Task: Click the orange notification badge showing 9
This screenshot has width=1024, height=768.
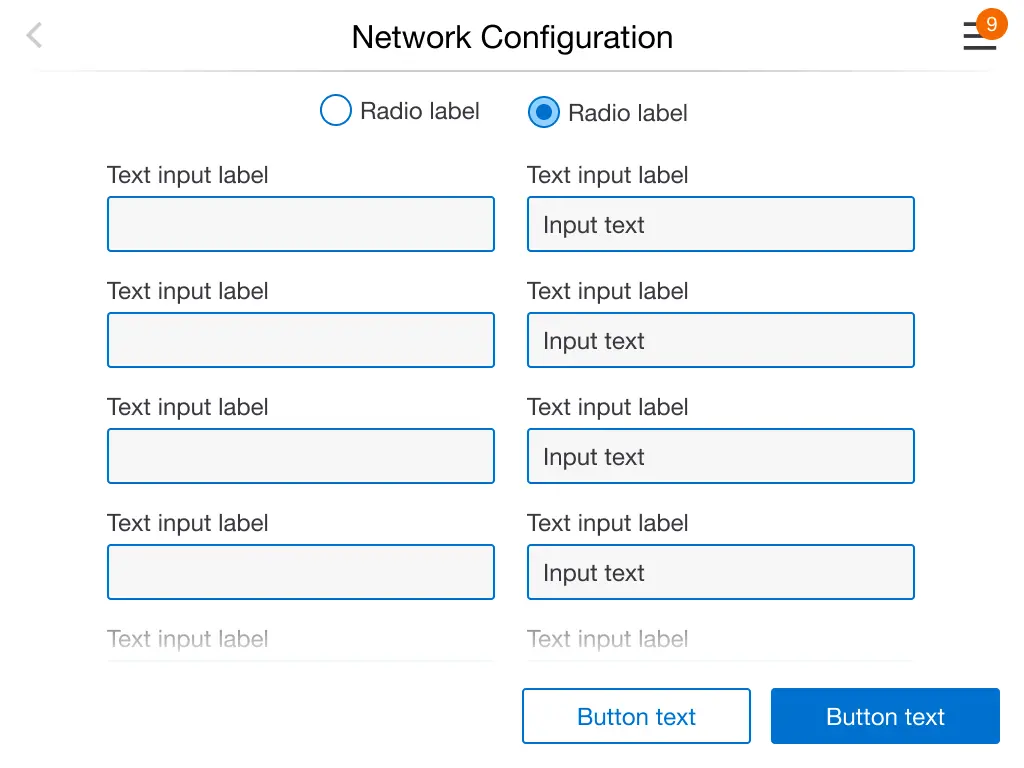Action: [990, 24]
